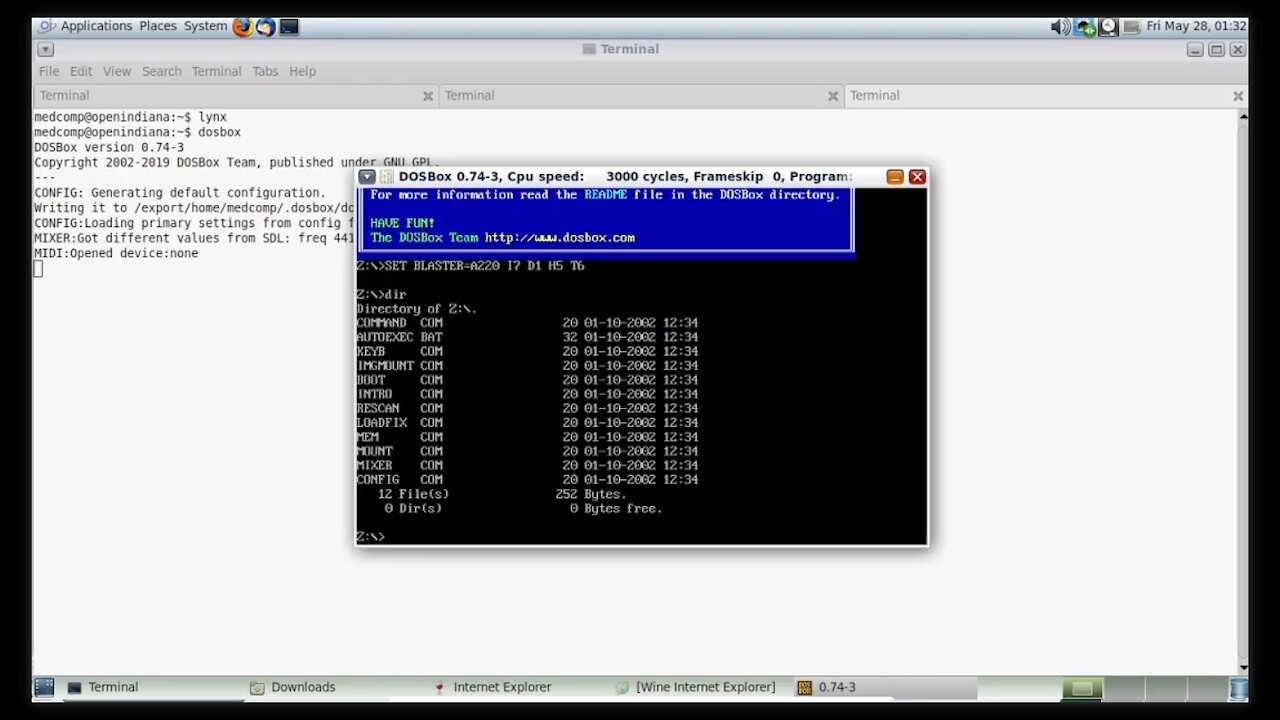1280x720 pixels.
Task: Open the Applications menu
Action: pyautogui.click(x=96, y=26)
